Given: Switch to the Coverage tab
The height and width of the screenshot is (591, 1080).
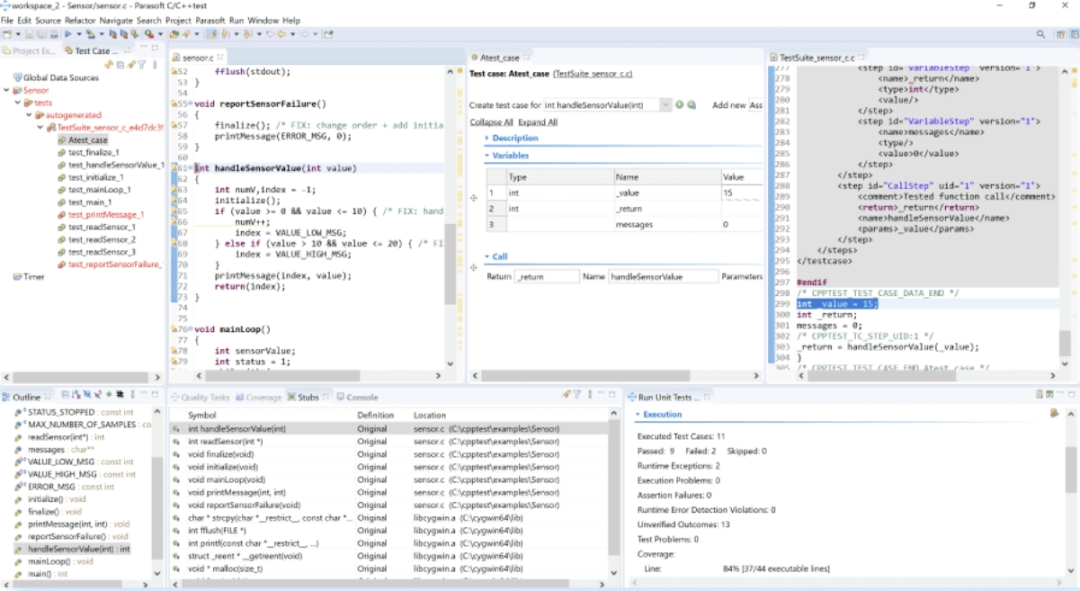Looking at the screenshot, I should coord(261,395).
